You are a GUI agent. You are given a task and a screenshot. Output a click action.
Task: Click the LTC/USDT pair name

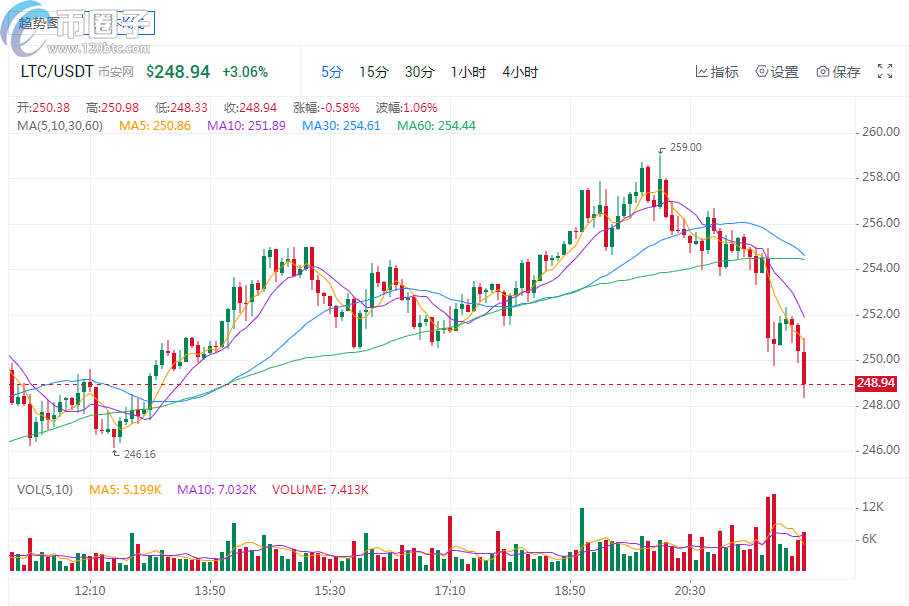(x=57, y=71)
